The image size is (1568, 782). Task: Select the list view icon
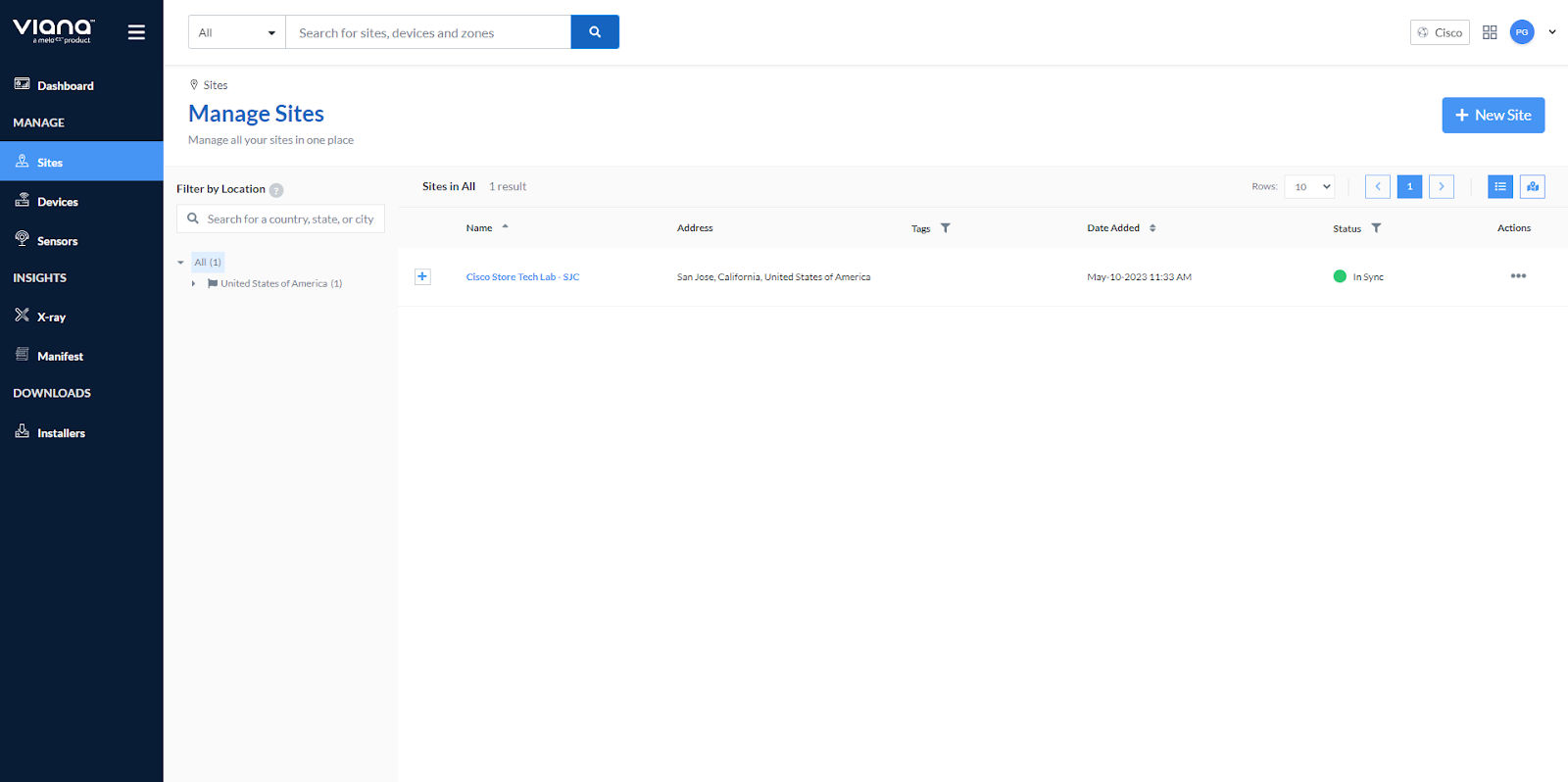click(x=1500, y=186)
